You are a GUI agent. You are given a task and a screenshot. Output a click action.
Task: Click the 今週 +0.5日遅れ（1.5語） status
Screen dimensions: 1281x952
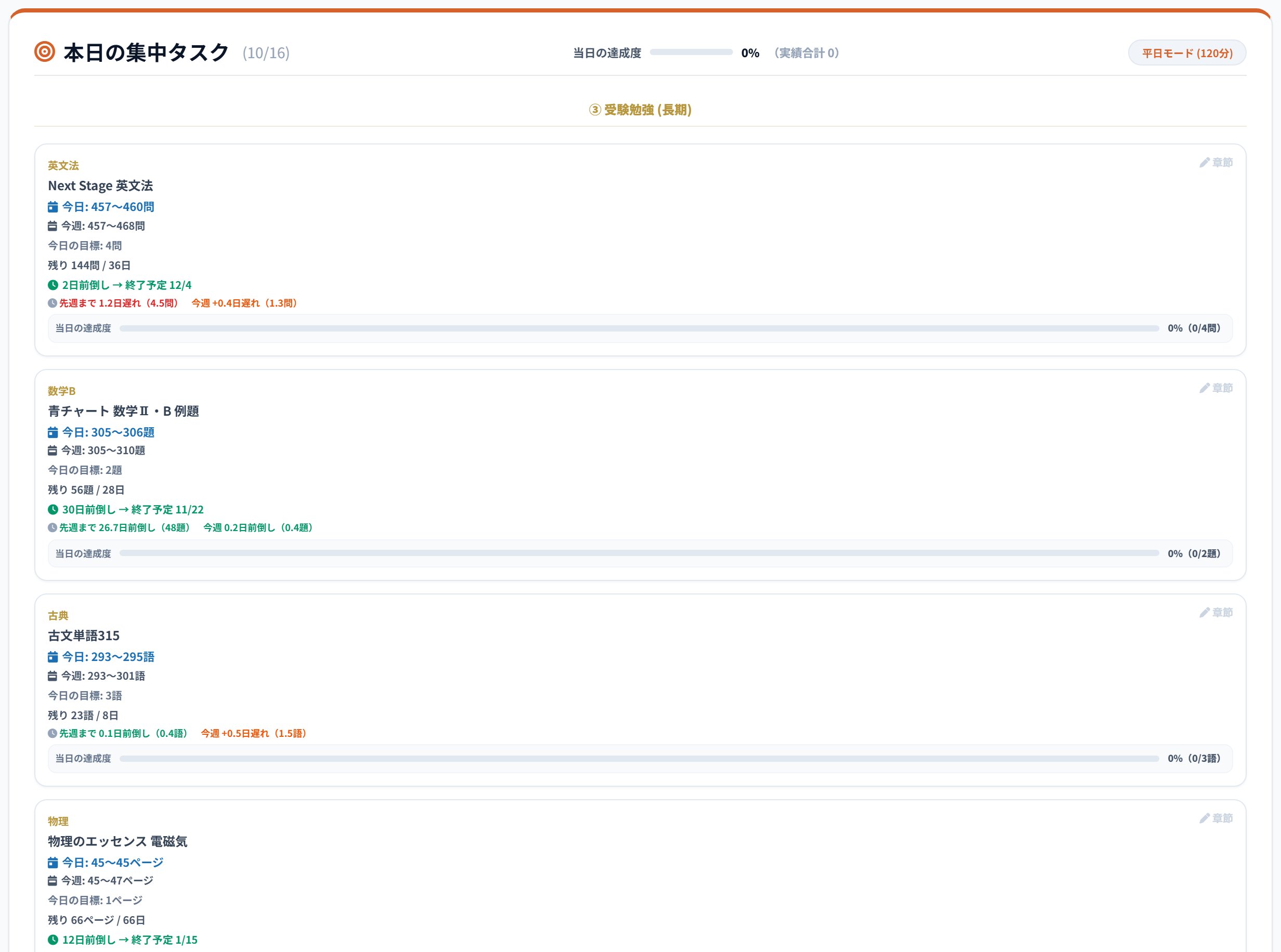point(254,733)
